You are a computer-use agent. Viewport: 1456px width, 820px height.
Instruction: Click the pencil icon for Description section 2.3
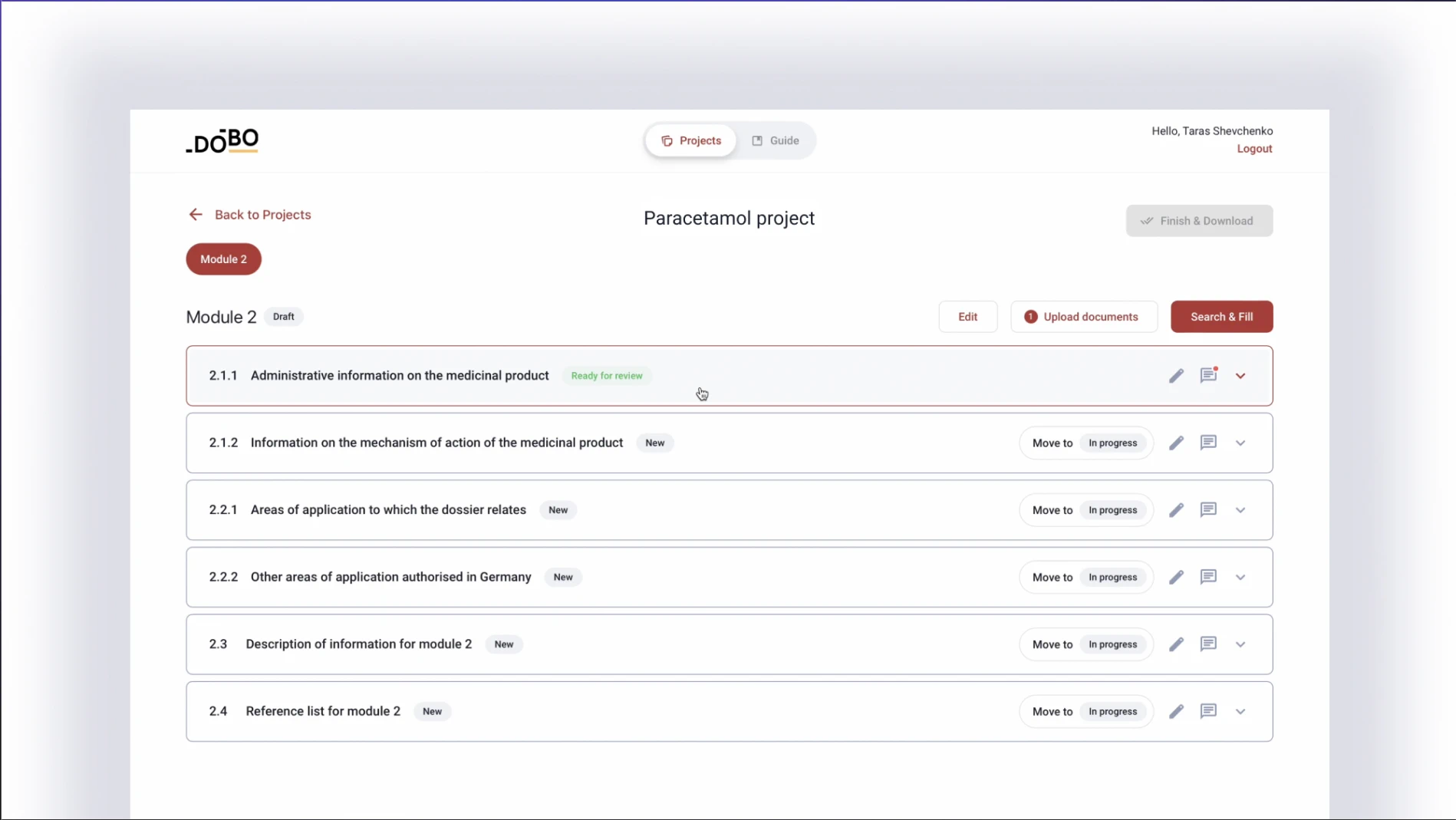[x=1177, y=644]
